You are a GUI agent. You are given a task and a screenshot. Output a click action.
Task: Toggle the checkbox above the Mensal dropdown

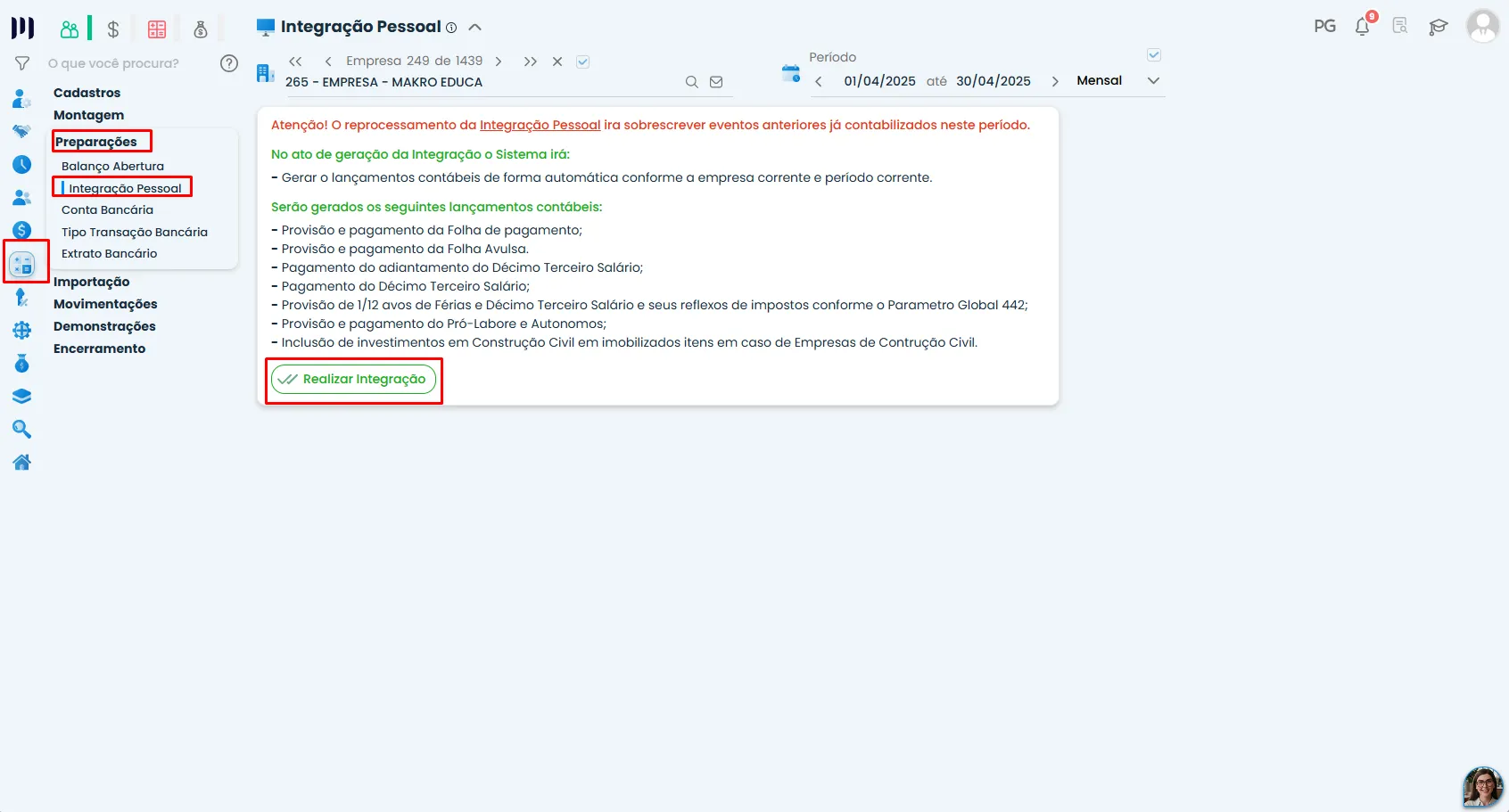[1154, 55]
